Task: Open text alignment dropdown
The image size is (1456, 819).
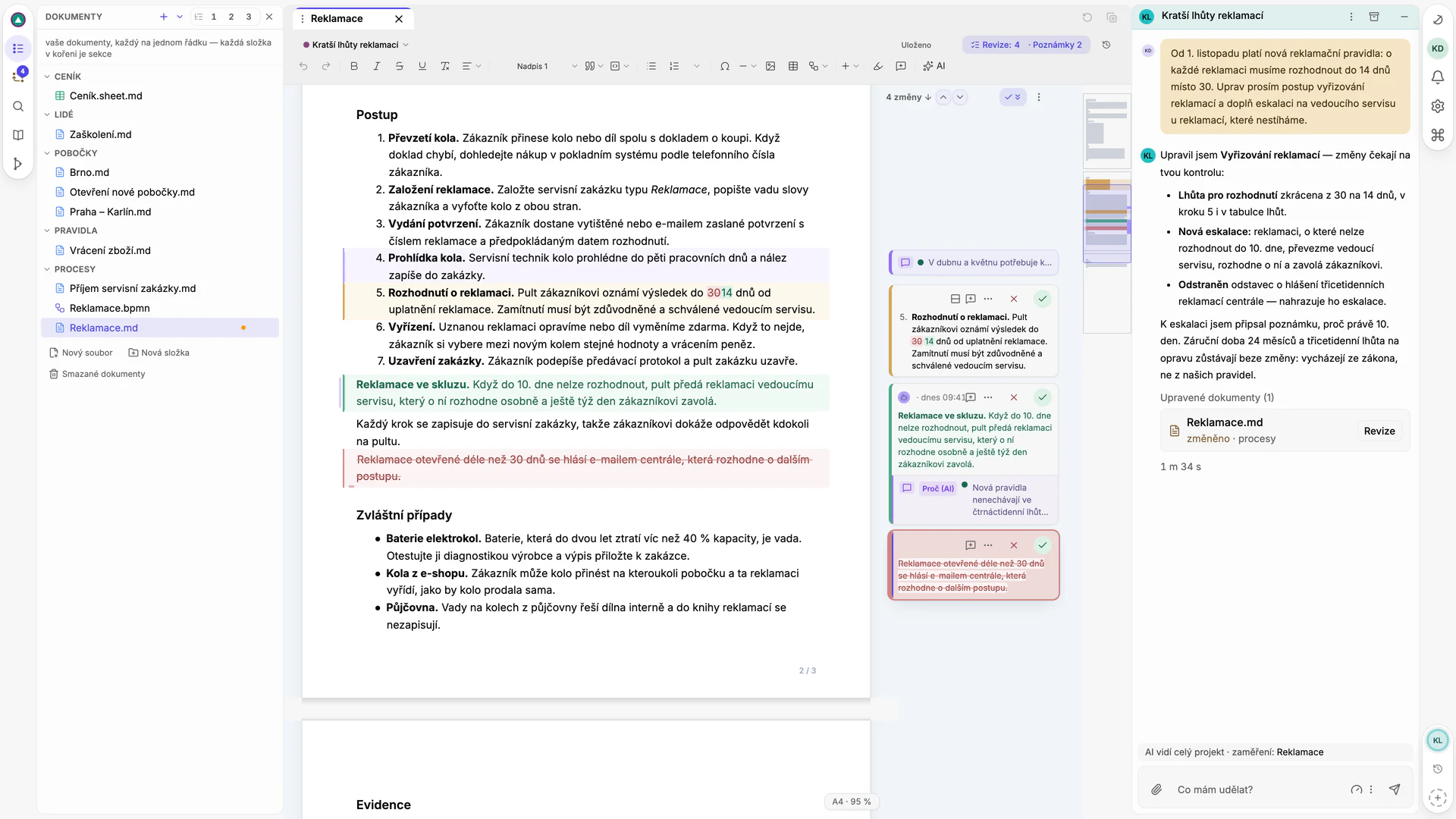Action: click(x=472, y=67)
